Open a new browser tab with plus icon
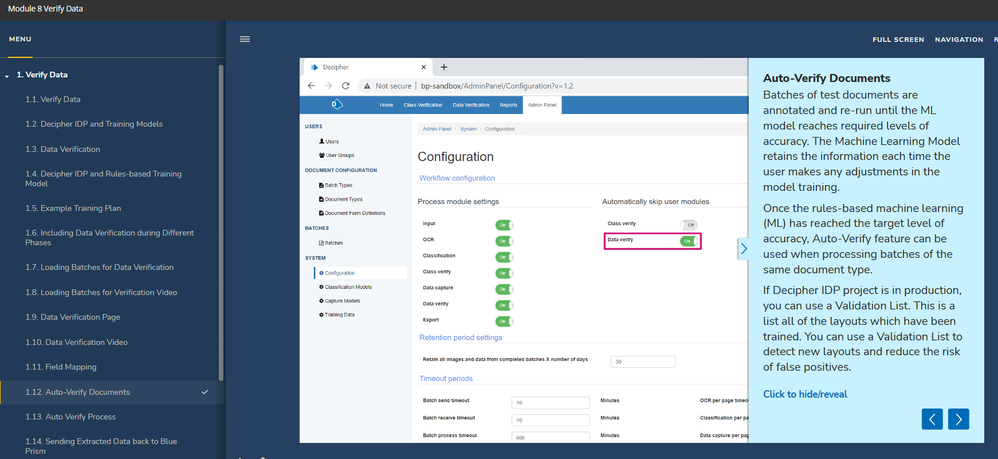This screenshot has height=459, width=998. pyautogui.click(x=444, y=67)
